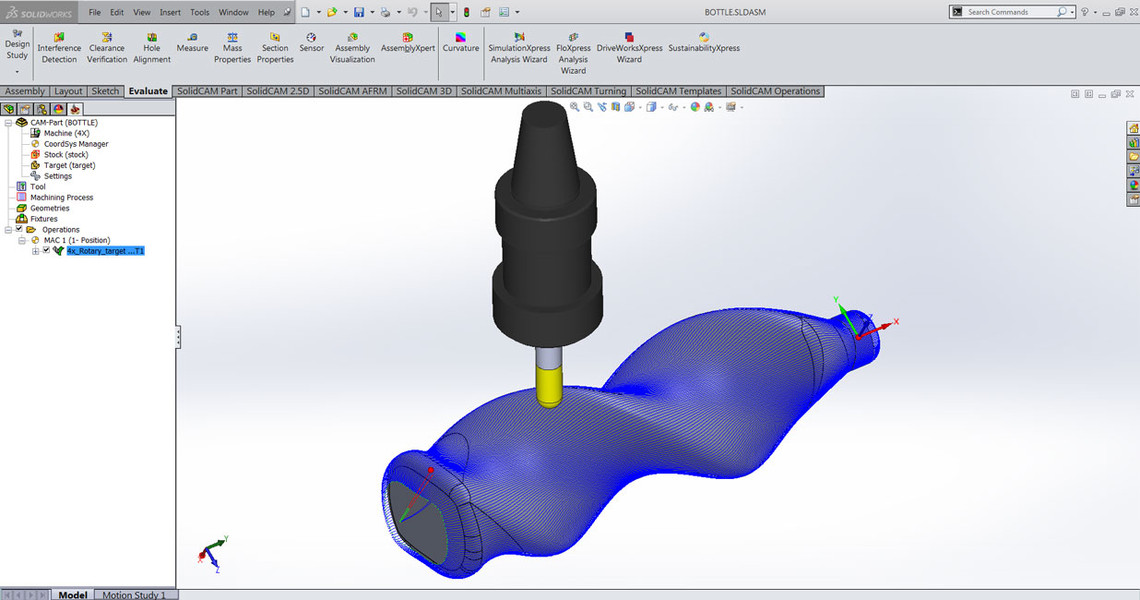Click Zoom to Fit in view toolbar
This screenshot has height=600, width=1140.
coord(574,107)
